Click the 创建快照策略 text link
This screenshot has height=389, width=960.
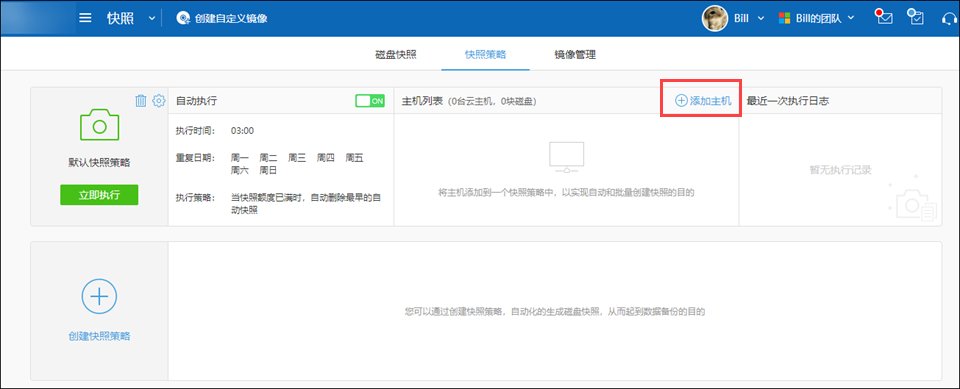tap(99, 336)
